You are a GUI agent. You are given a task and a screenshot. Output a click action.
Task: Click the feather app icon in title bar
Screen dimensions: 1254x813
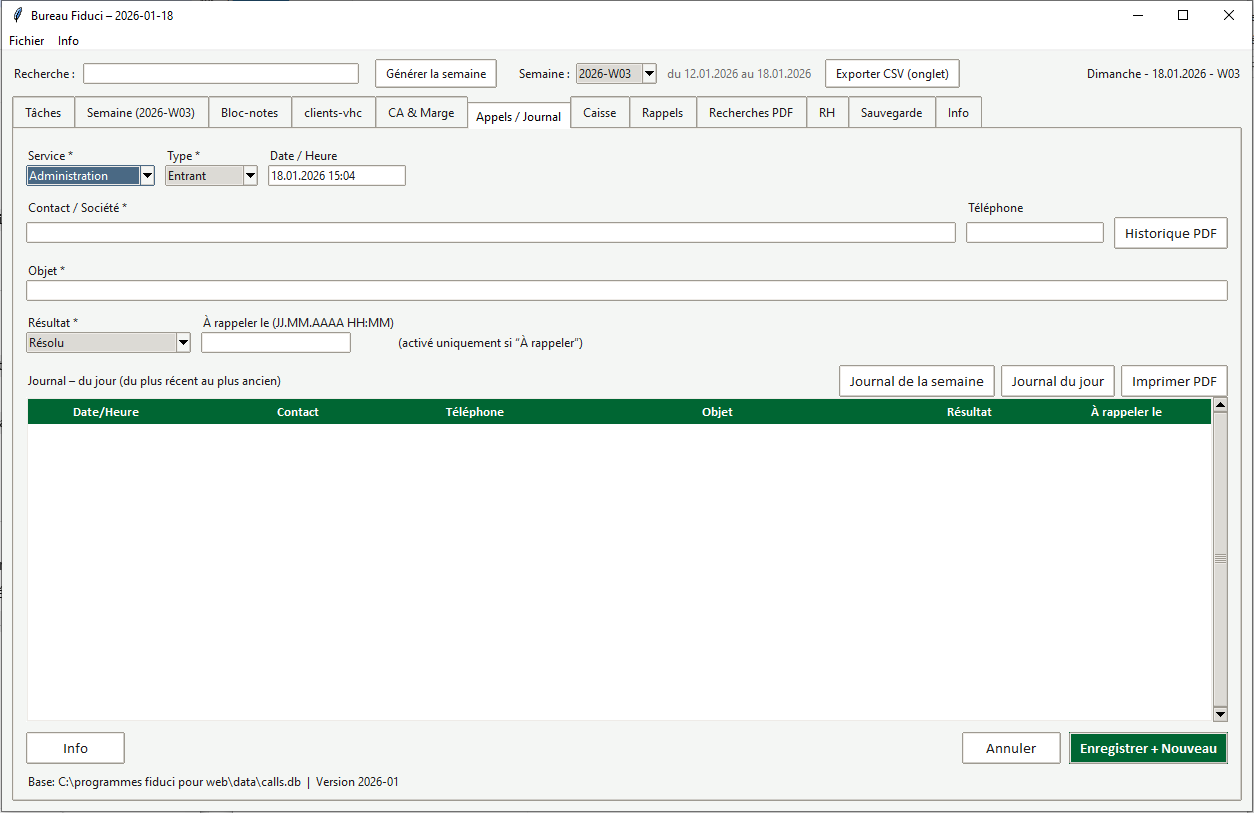point(17,16)
